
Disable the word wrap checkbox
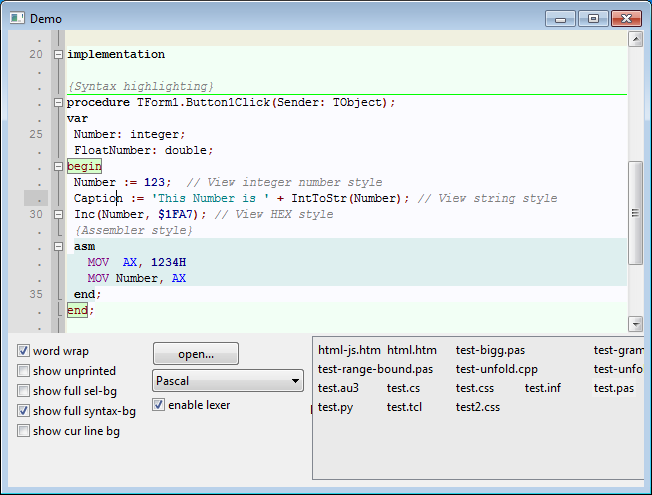point(23,351)
